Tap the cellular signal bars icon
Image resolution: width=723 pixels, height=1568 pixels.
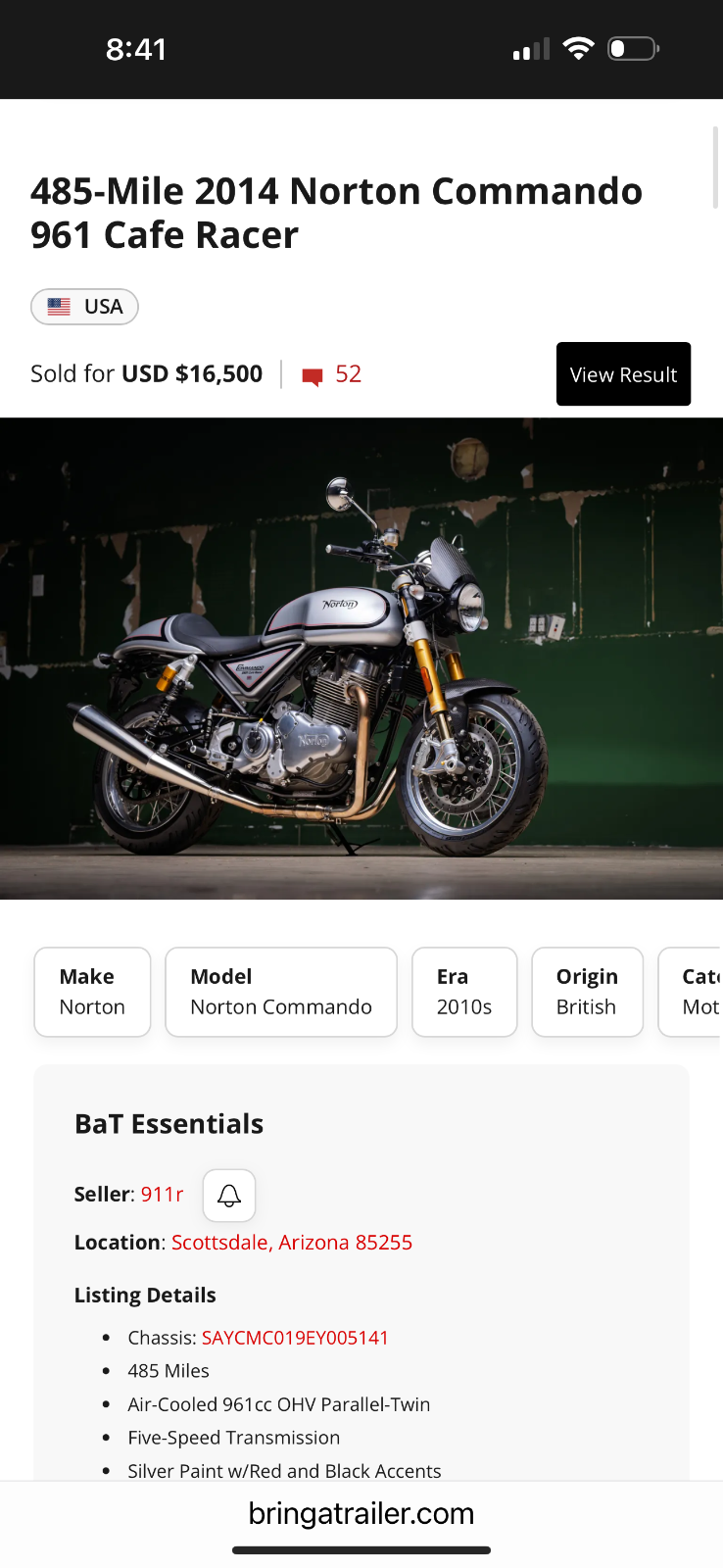(x=531, y=49)
